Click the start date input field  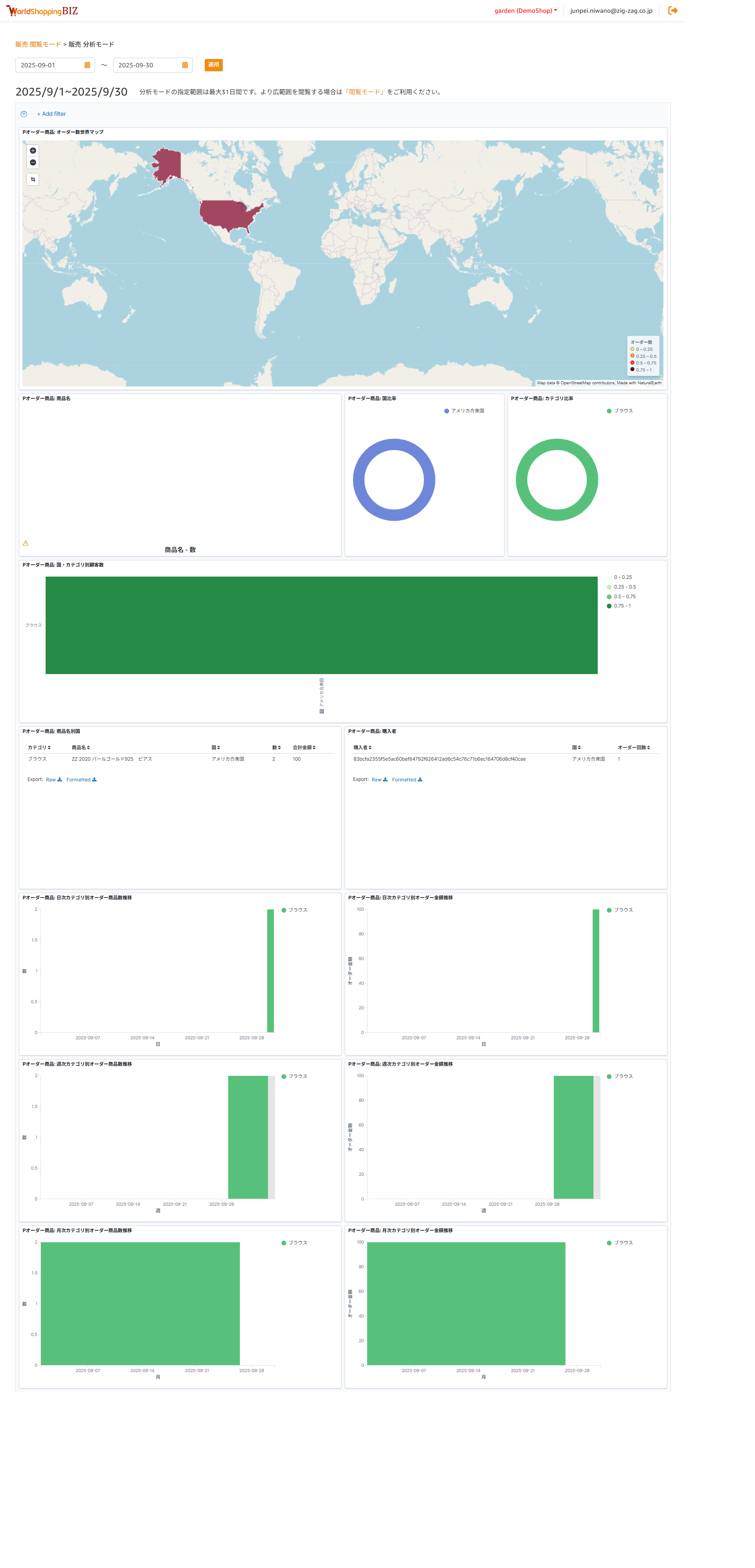tap(49, 65)
